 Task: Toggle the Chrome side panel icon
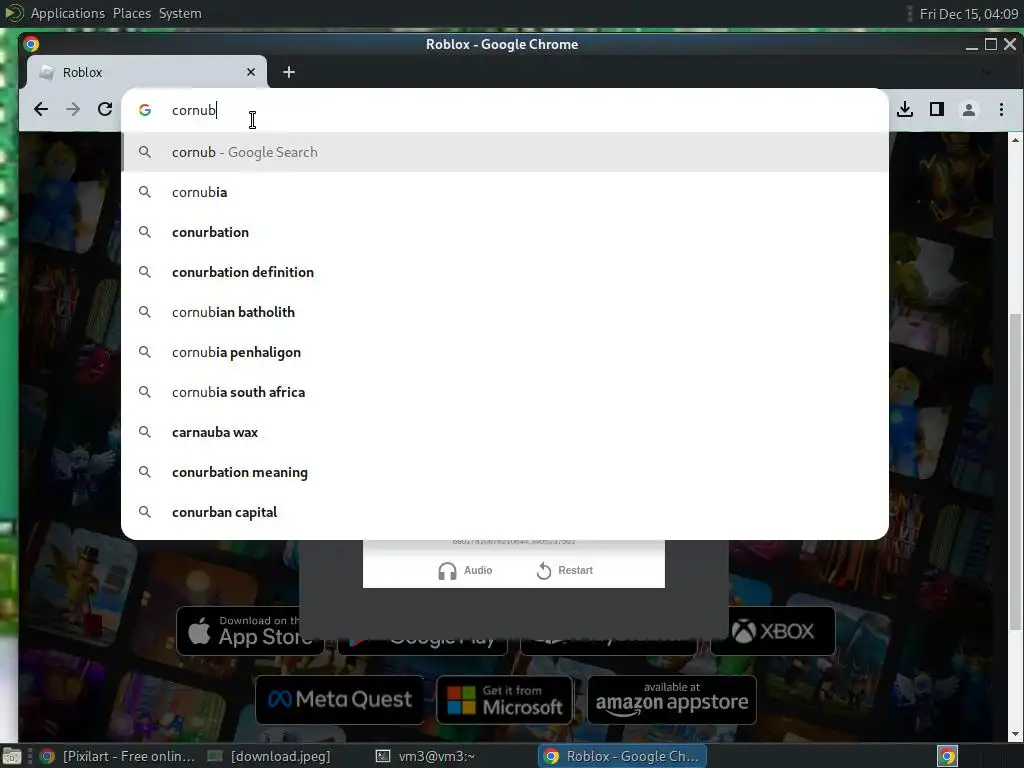(x=936, y=109)
